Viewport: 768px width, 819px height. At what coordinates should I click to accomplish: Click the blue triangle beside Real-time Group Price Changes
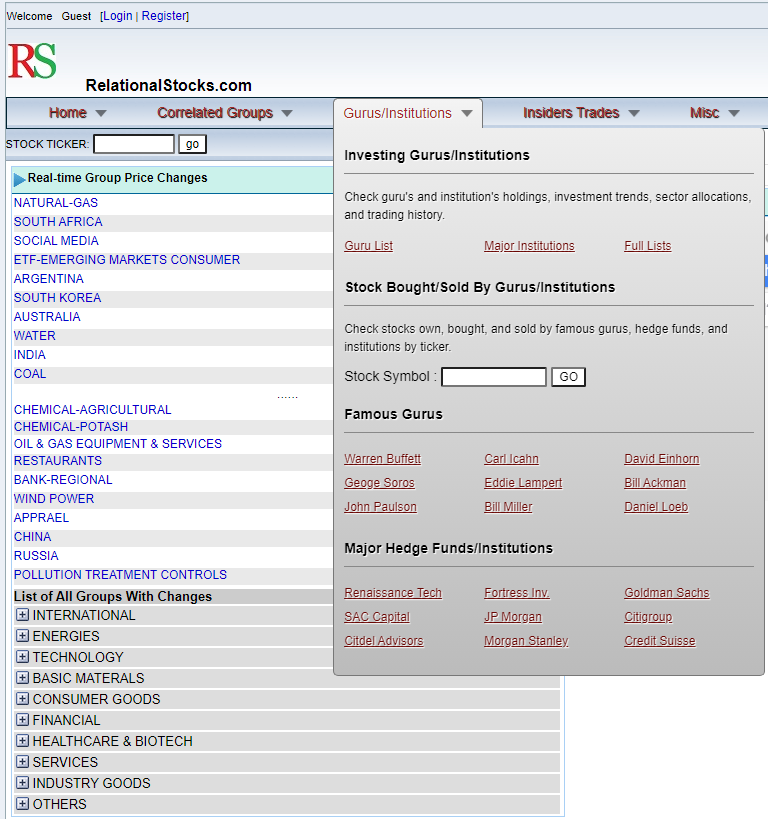click(x=19, y=179)
